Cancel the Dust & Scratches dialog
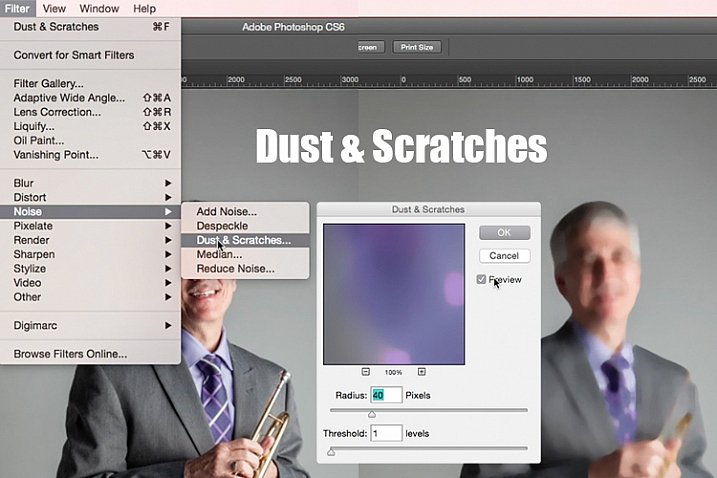This screenshot has width=717, height=478. 503,256
